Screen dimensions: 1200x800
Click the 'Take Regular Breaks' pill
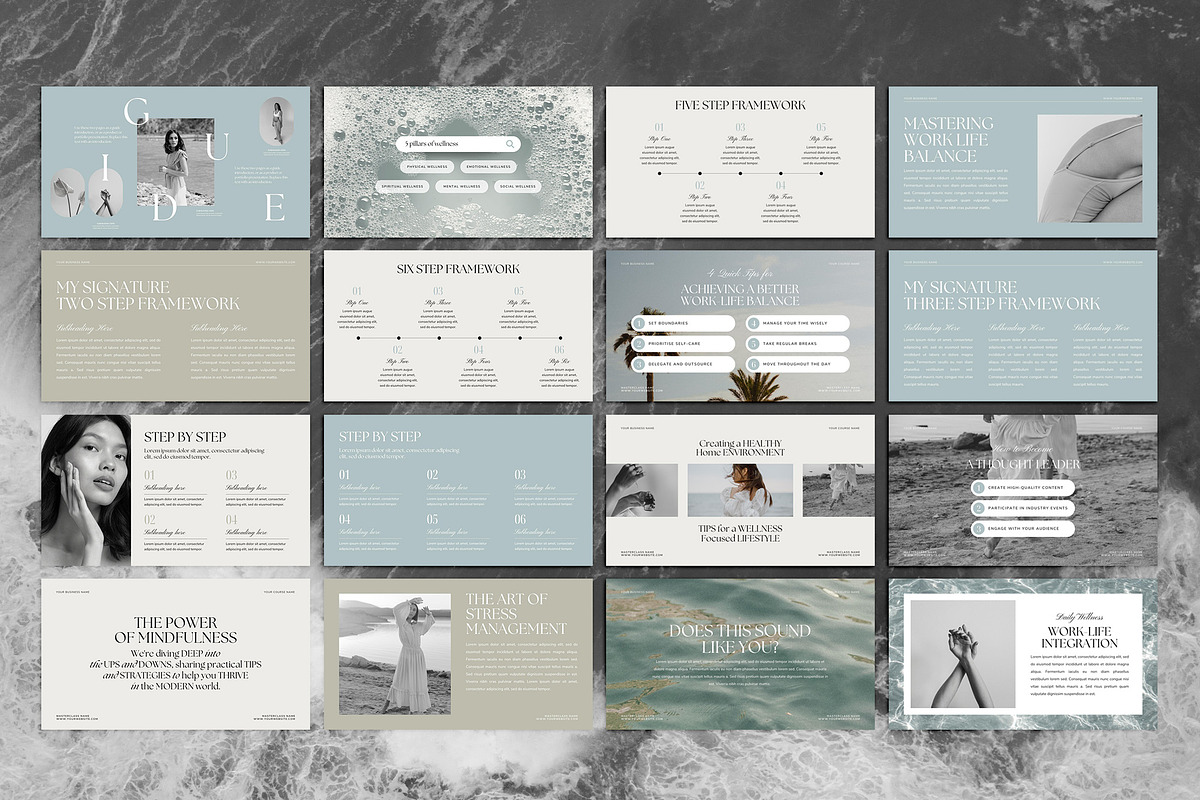pos(797,344)
